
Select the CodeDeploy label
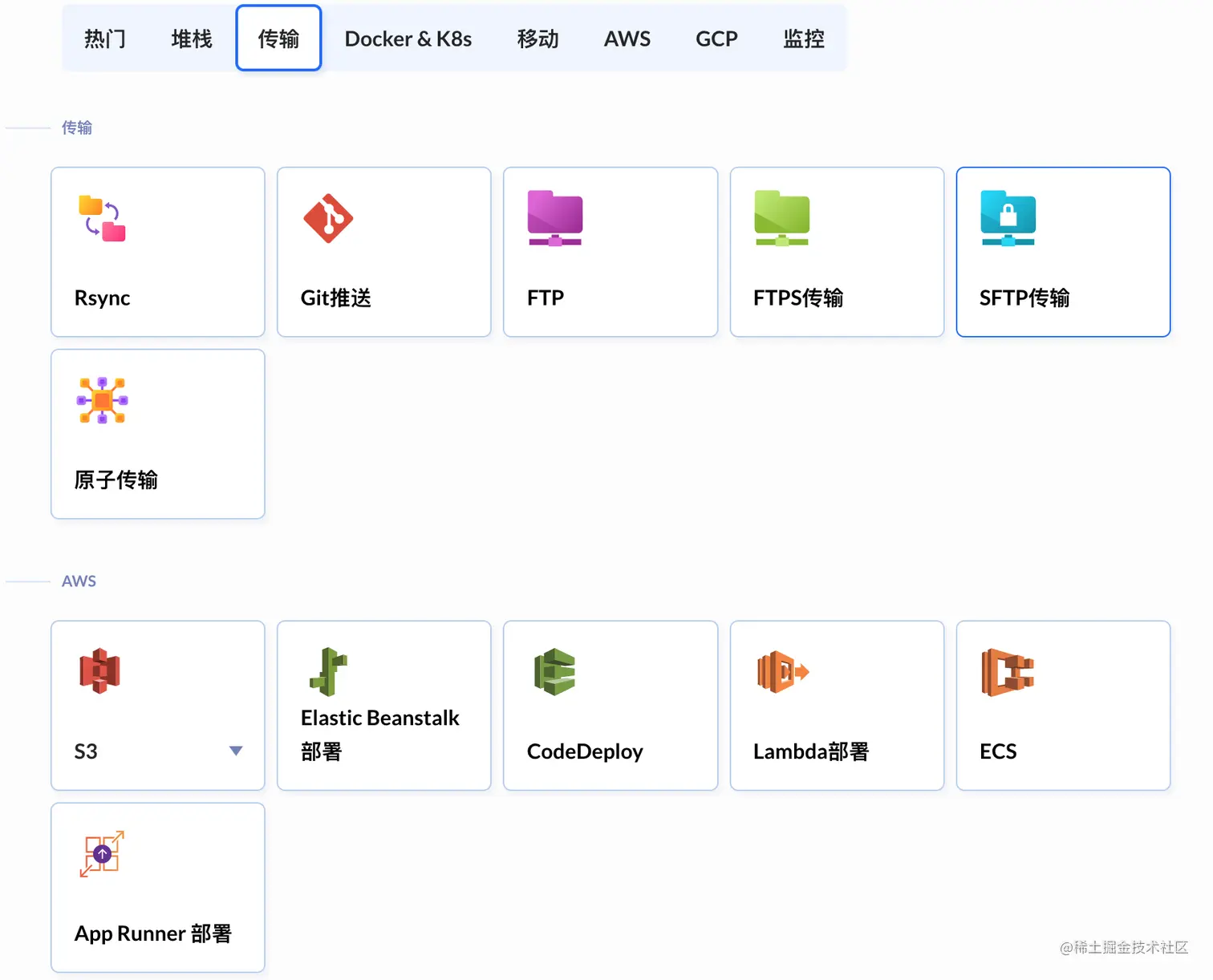[585, 751]
